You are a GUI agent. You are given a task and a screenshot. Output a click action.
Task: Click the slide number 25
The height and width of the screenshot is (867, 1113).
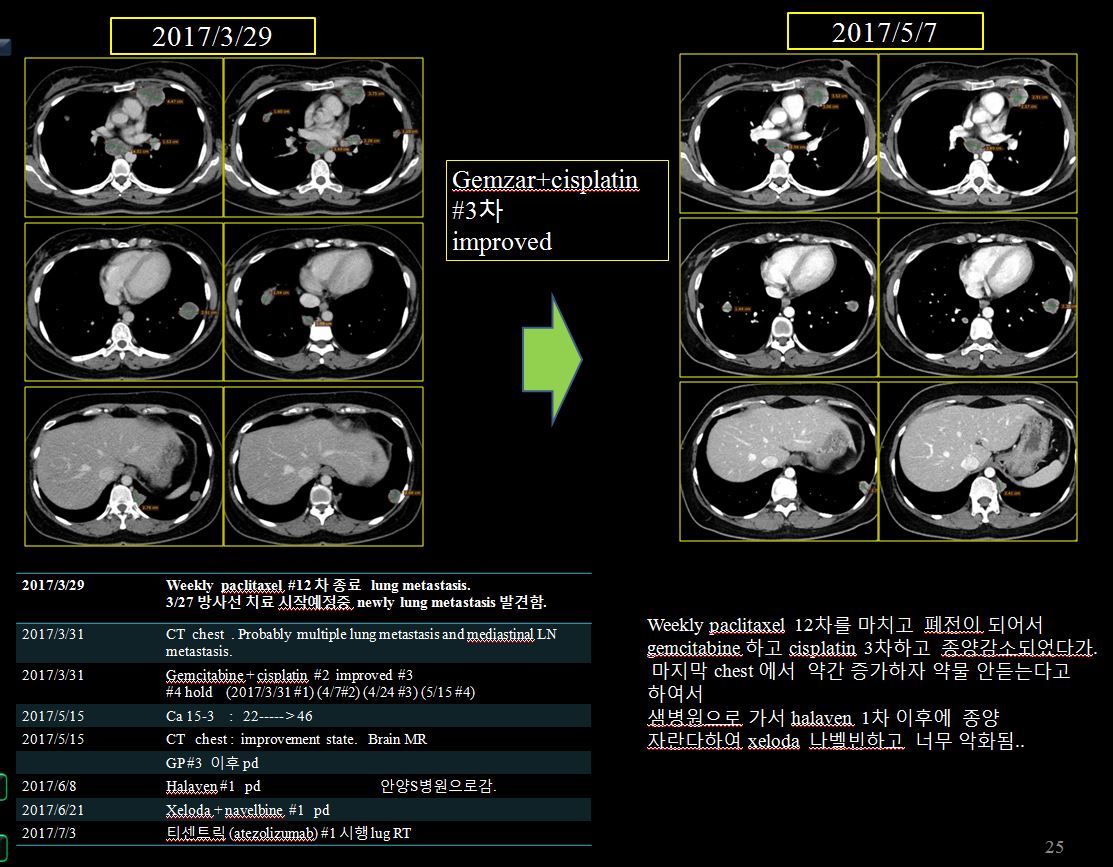tap(1054, 847)
